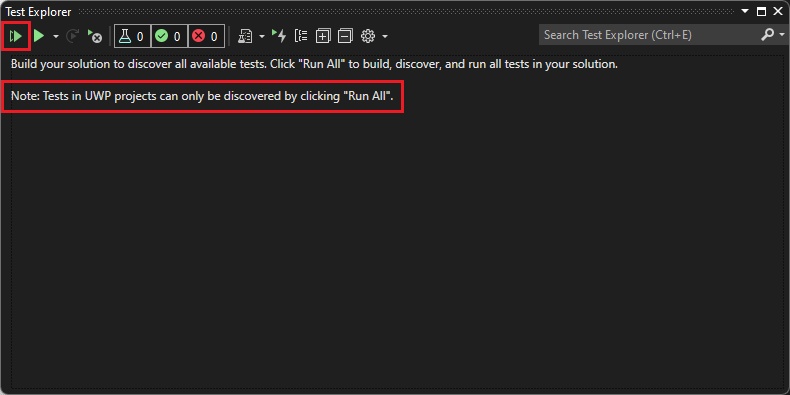Viewport: 790px width, 395px height.
Task: Open the Test Explorer window position menu
Action: coord(746,11)
